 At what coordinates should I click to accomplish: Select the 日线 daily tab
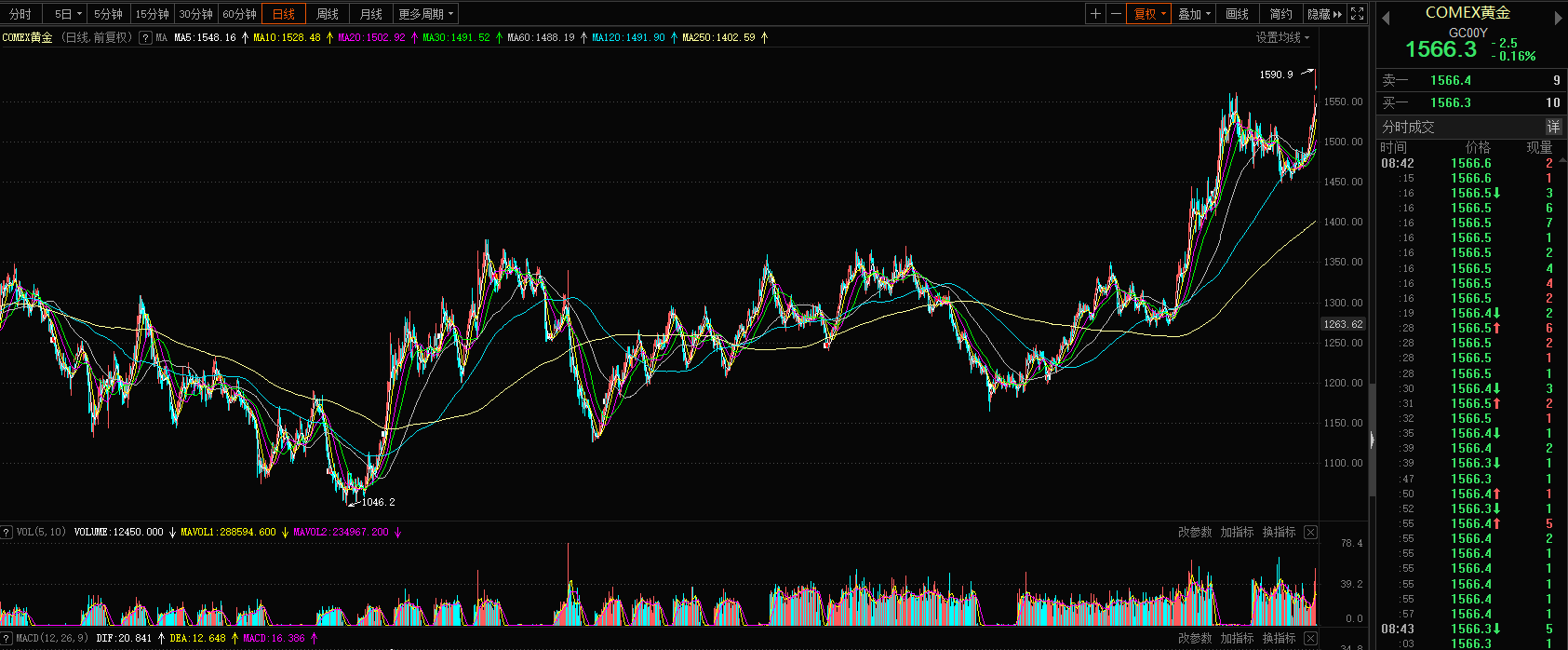pyautogui.click(x=284, y=14)
